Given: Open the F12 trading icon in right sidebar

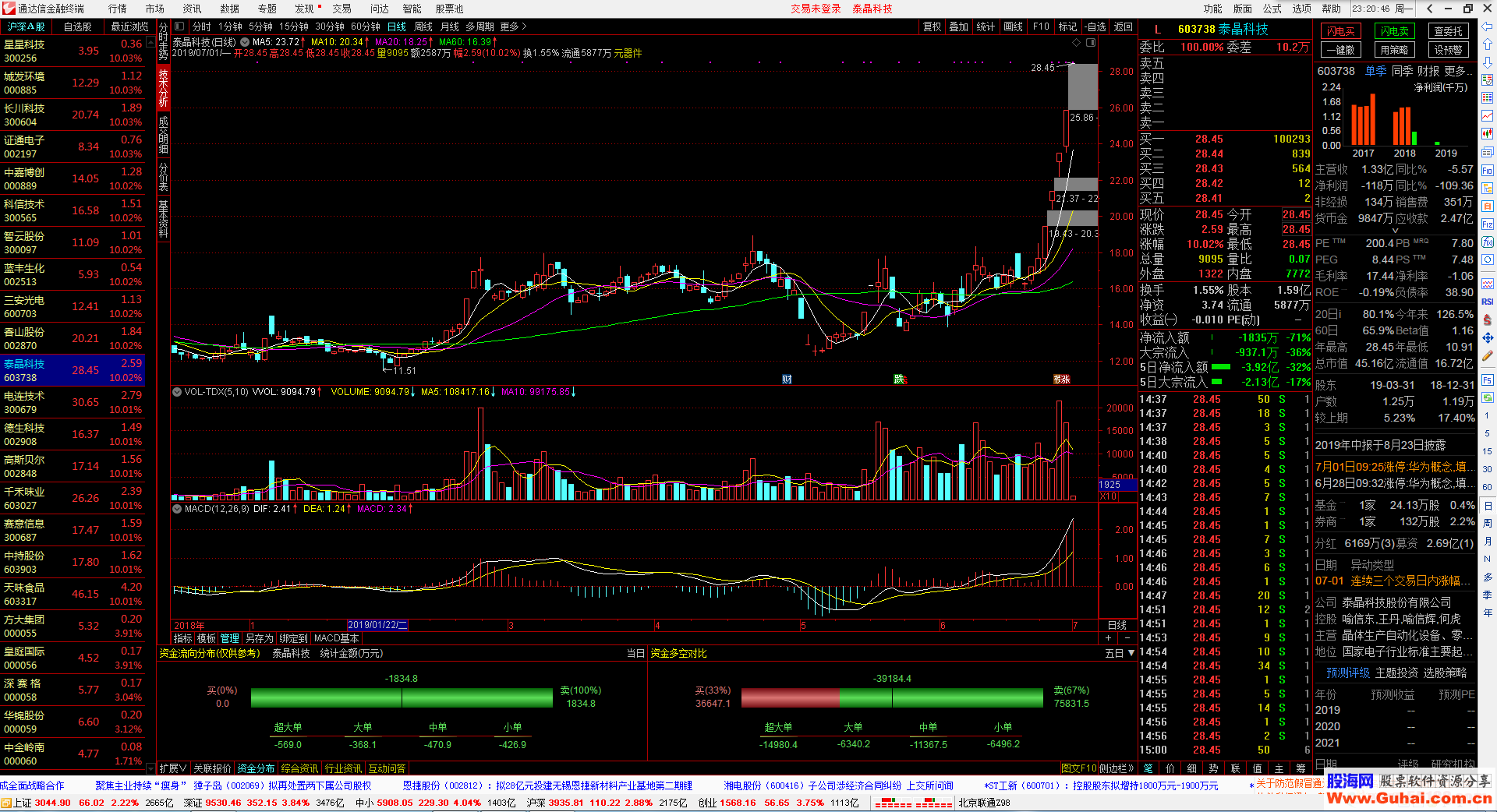Looking at the screenshot, I should [x=1488, y=224].
